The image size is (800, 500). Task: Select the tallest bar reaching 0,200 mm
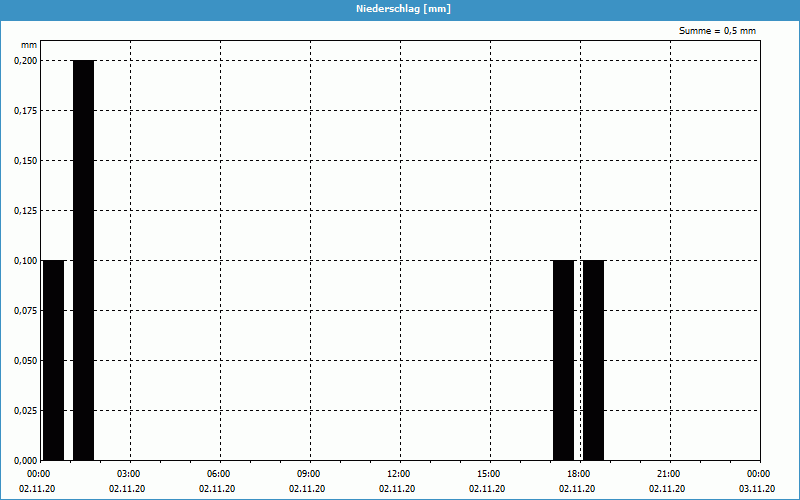click(x=83, y=260)
